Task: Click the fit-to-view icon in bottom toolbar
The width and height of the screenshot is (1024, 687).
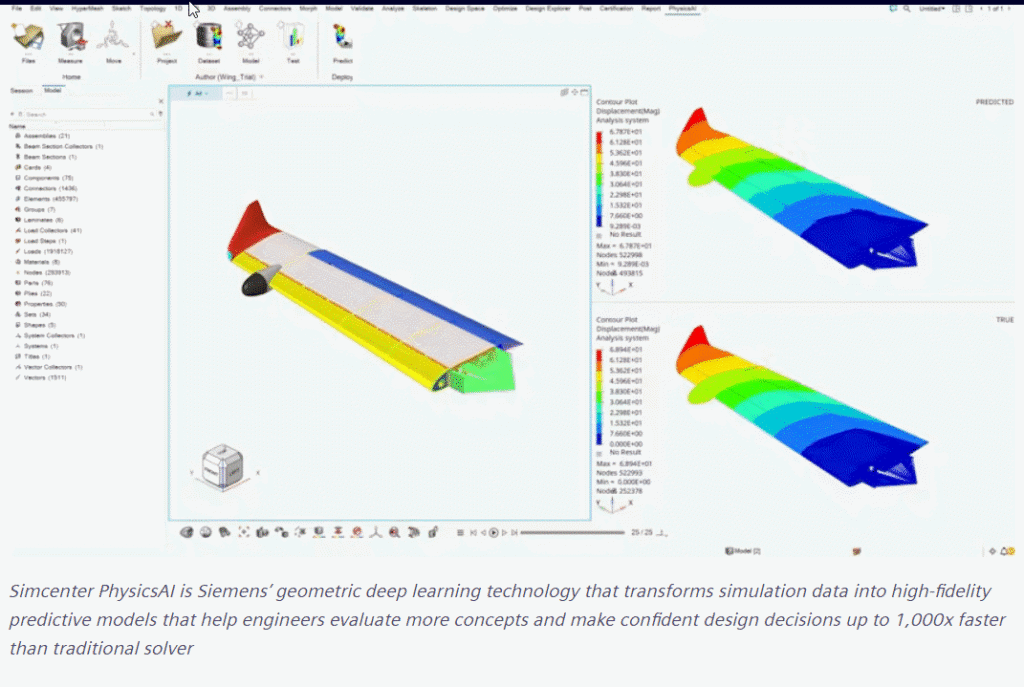Action: point(244,532)
